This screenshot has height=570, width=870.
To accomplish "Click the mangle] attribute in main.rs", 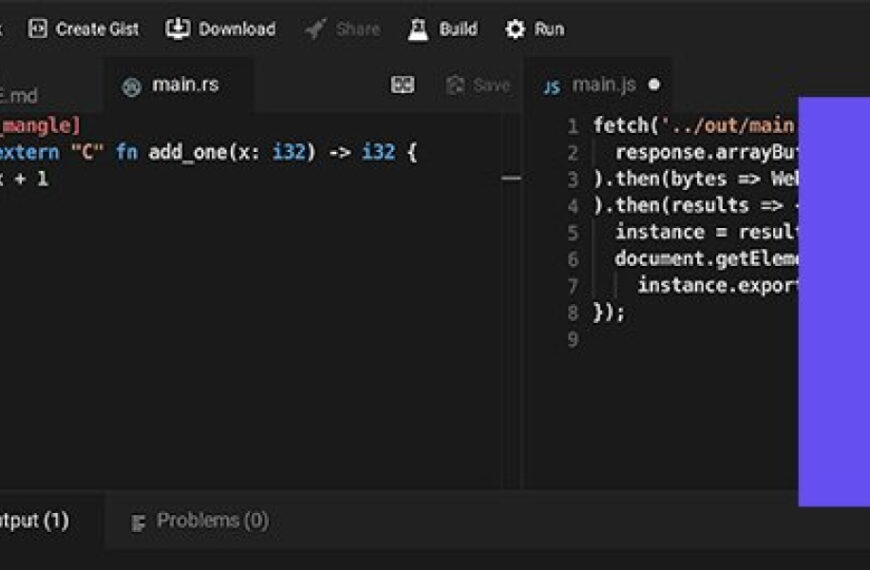I will click(40, 125).
